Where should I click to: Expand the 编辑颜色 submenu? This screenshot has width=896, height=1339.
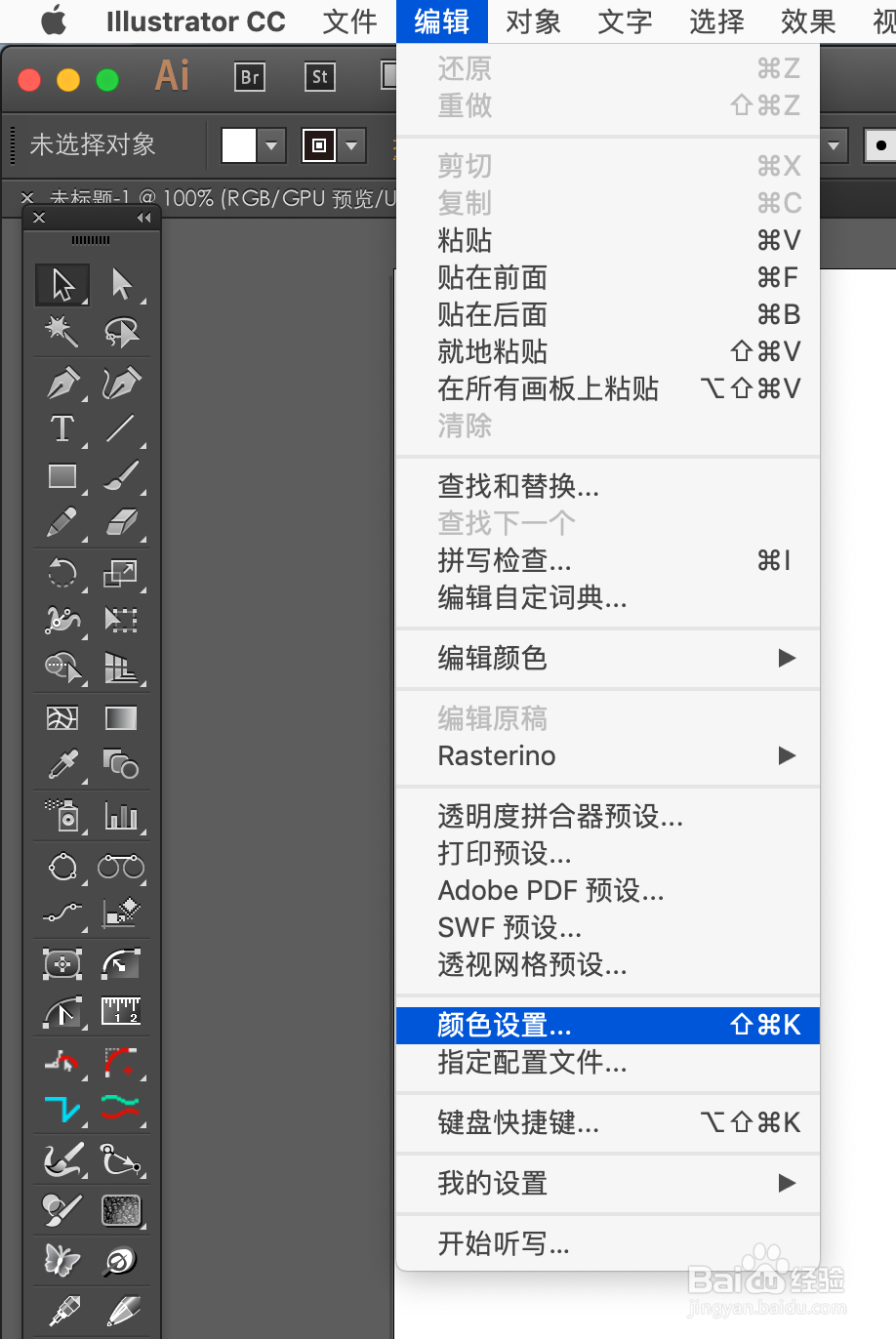[x=608, y=658]
